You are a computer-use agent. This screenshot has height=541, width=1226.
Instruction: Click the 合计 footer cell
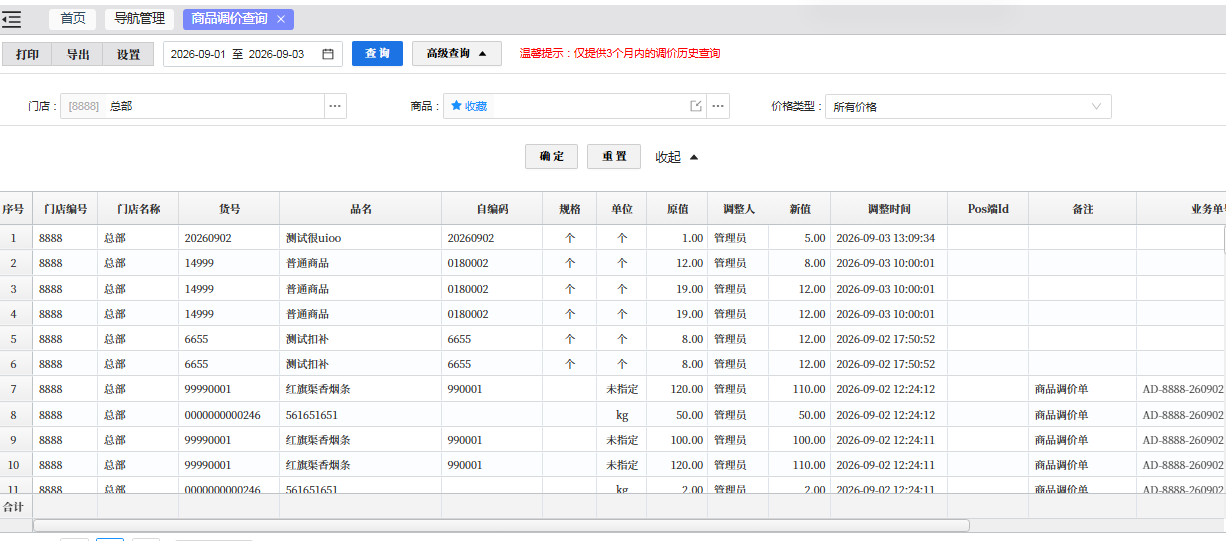click(x=13, y=507)
